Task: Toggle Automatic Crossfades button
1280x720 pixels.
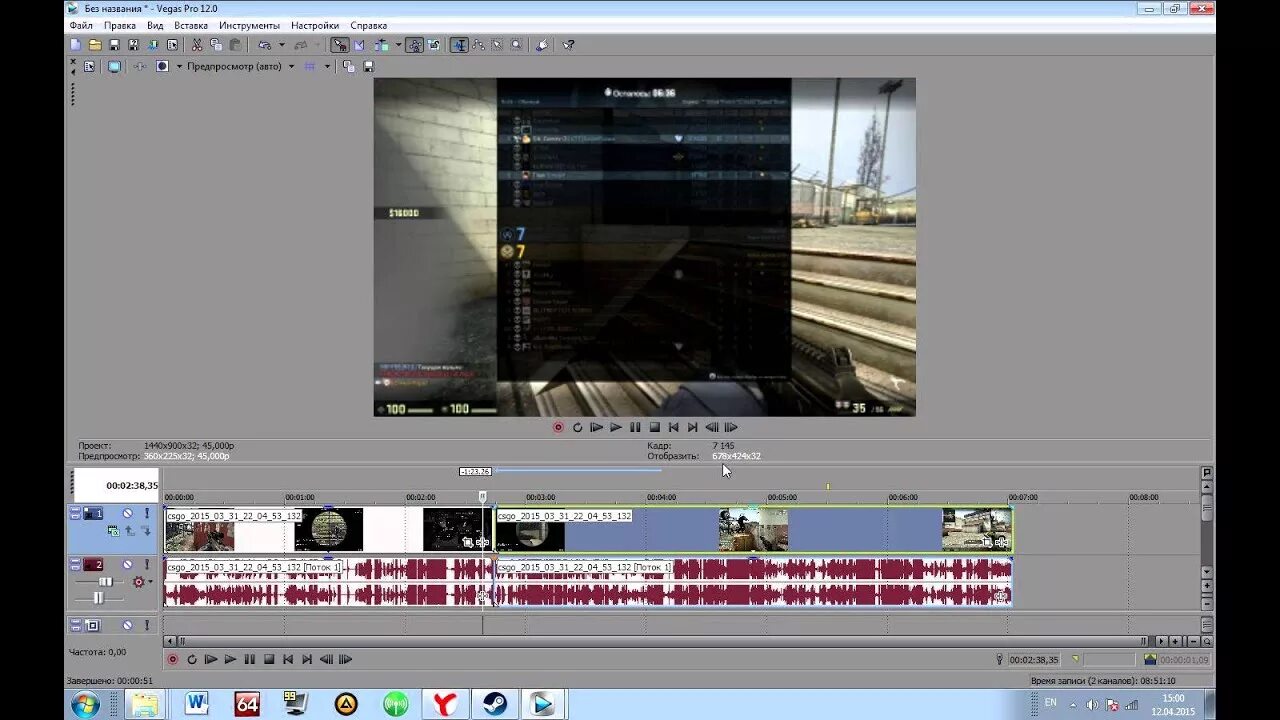Action: [359, 45]
